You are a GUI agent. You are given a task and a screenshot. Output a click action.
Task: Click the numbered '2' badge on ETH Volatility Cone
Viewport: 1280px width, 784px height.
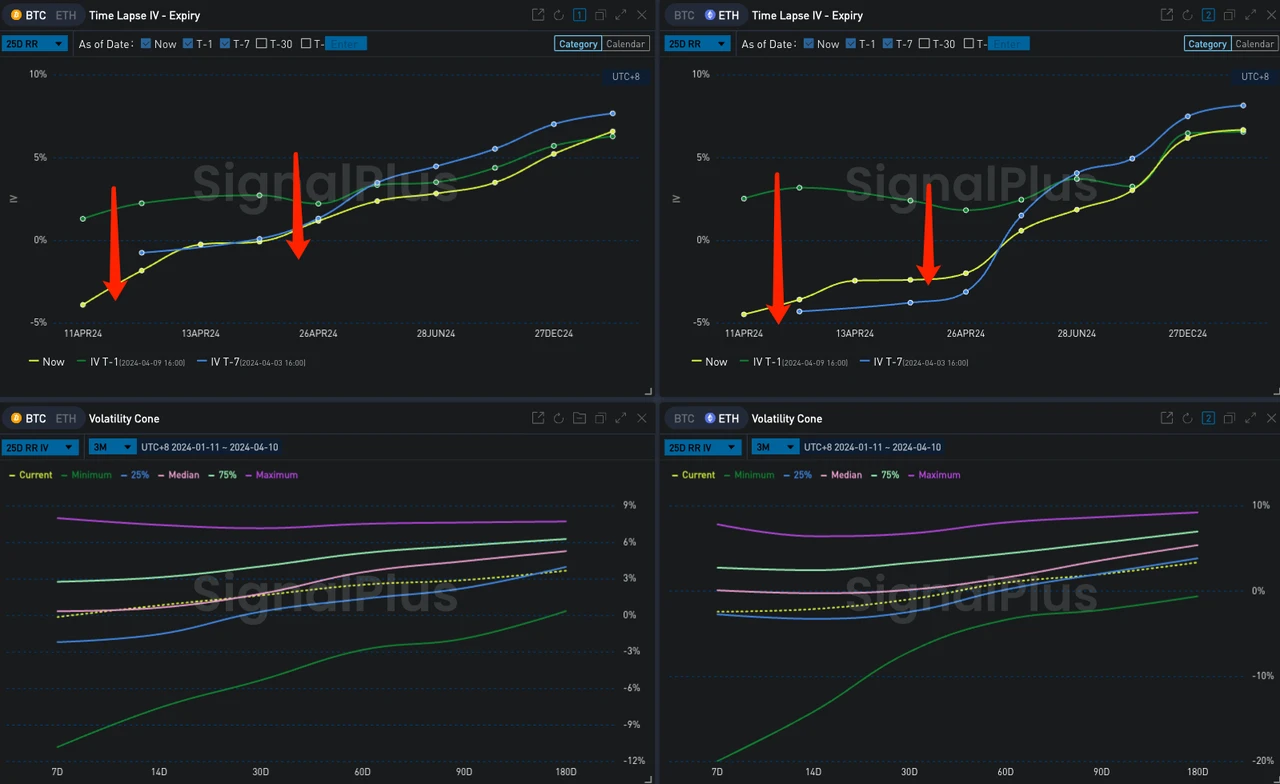pos(1208,418)
